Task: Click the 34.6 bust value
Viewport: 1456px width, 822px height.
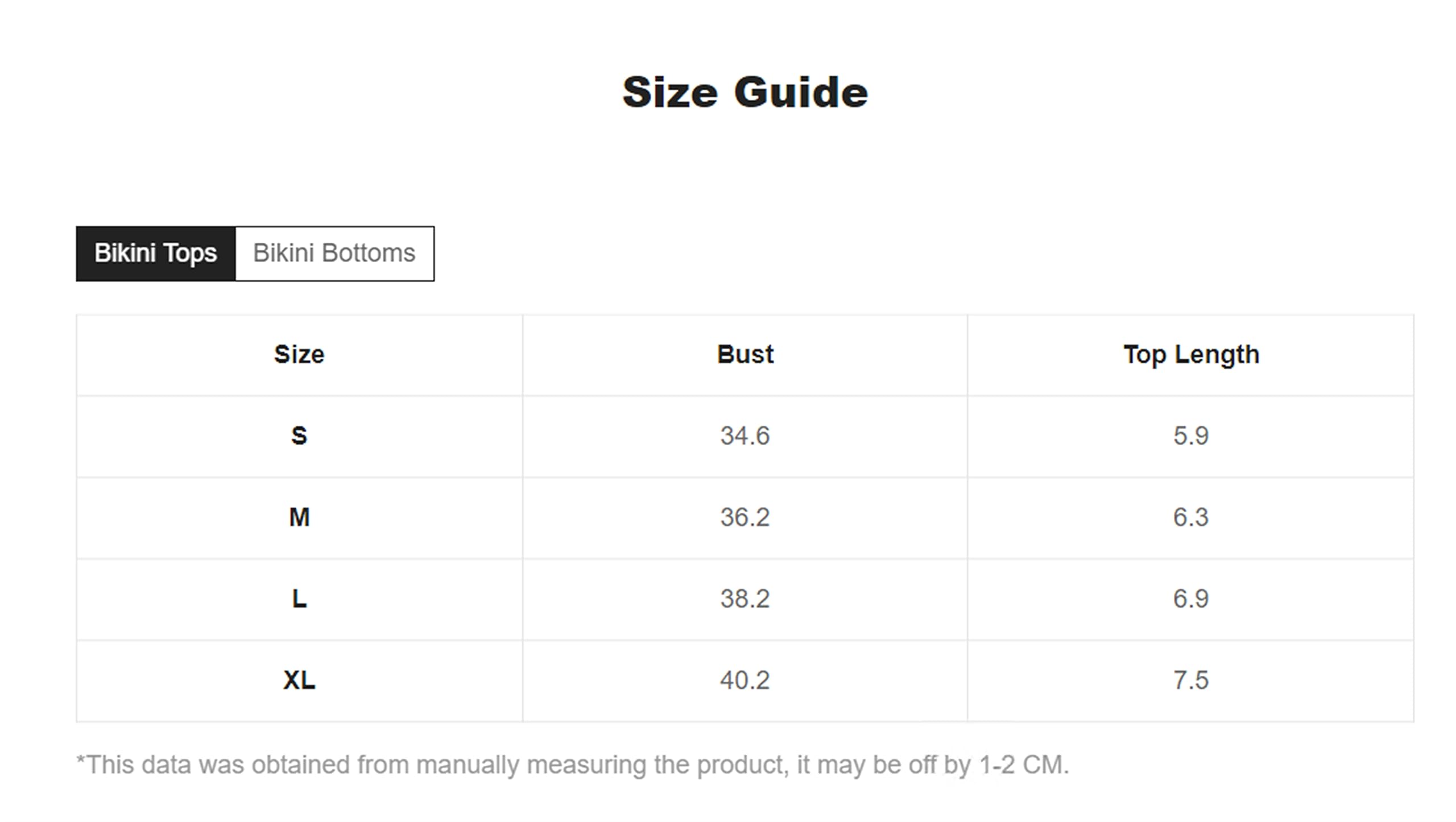Action: click(745, 436)
